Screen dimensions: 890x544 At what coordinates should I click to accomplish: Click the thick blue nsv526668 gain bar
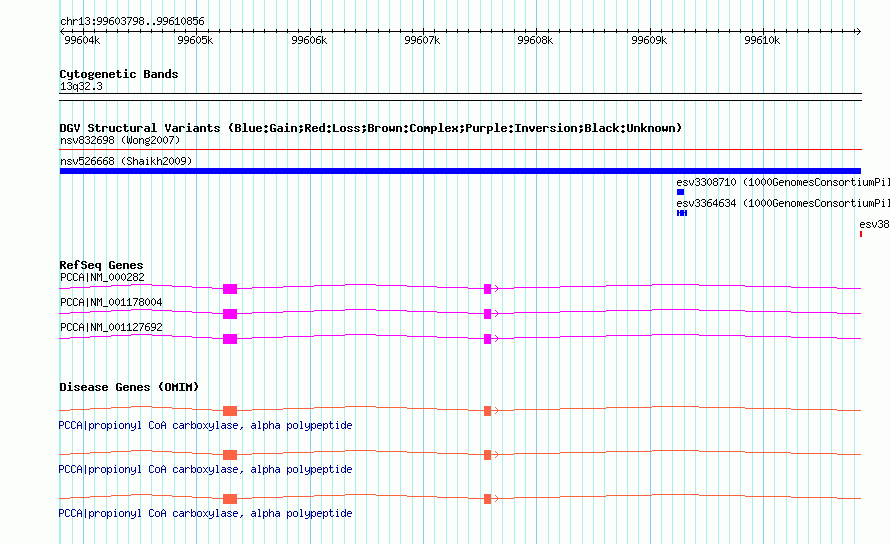(460, 171)
